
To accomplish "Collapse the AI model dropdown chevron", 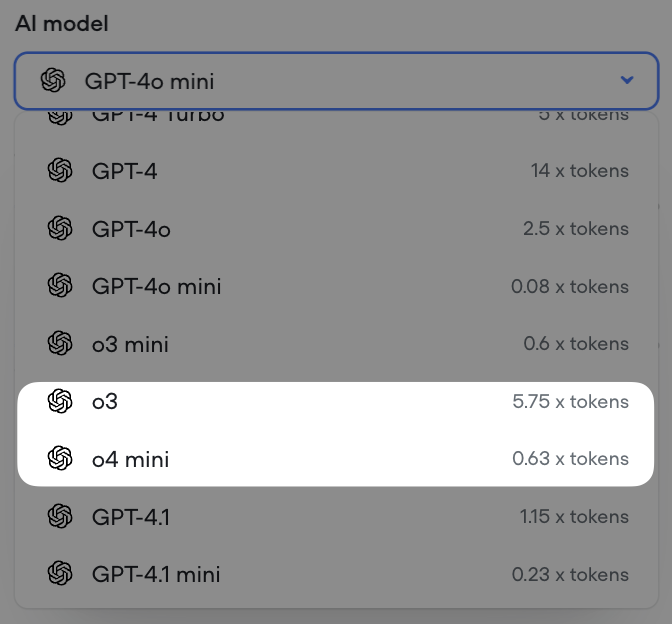I will pos(627,81).
